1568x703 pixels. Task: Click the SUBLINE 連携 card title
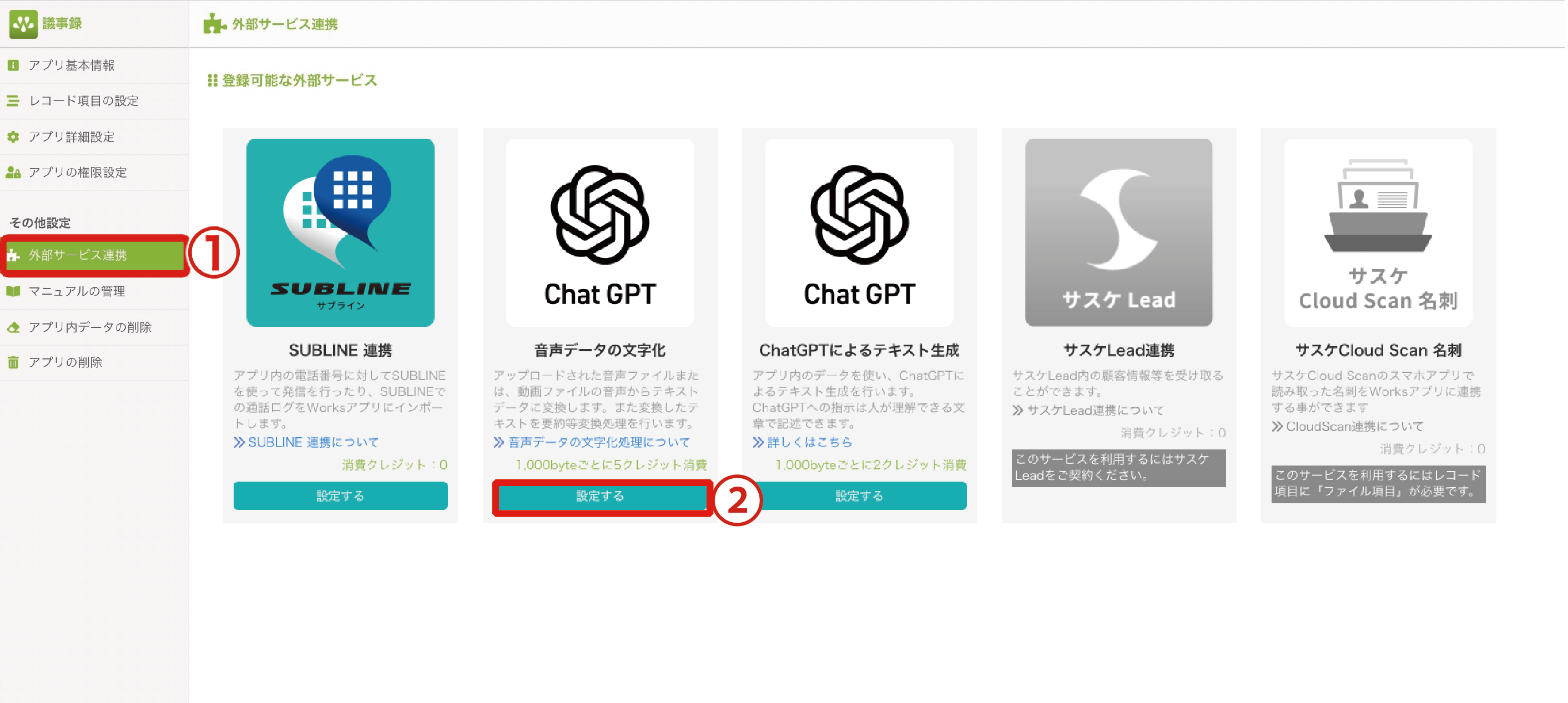[340, 351]
